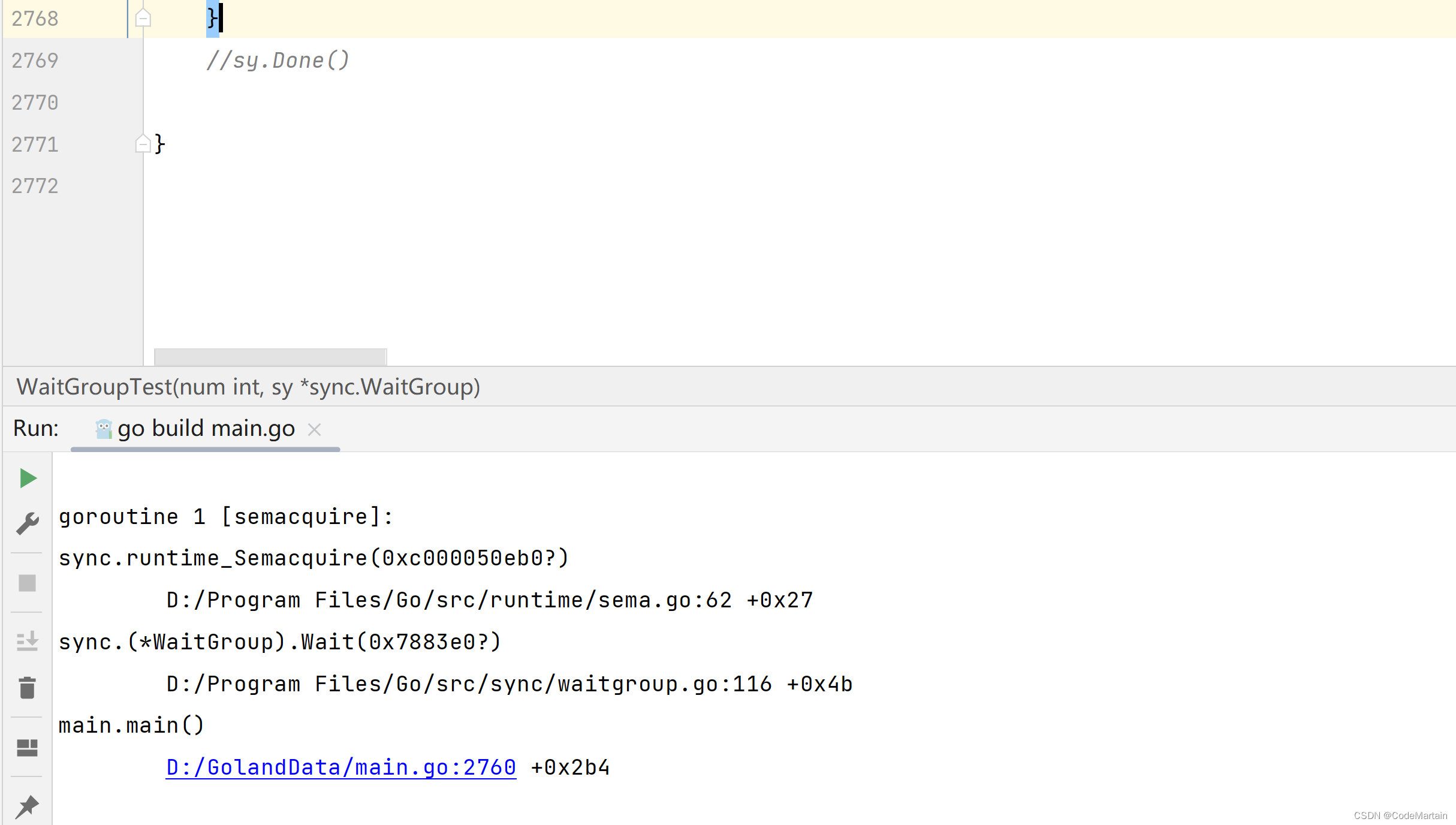Click line number 2772 in the gutter
The height and width of the screenshot is (825, 1456).
[x=35, y=186]
